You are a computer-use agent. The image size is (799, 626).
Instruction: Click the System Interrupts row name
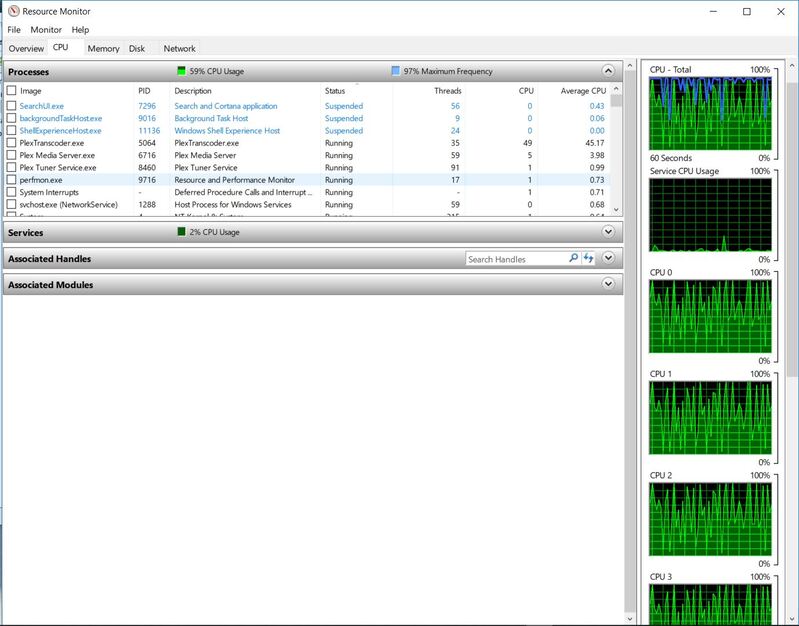49,192
